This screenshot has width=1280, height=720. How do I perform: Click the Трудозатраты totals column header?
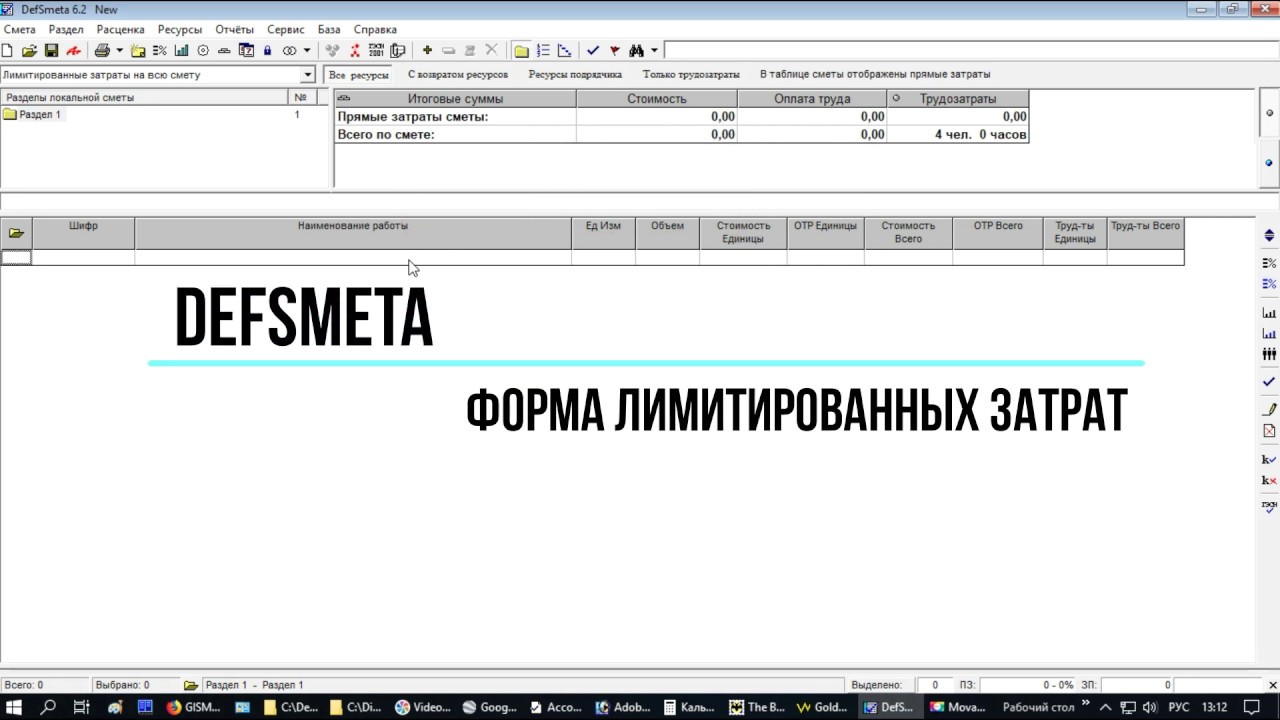click(958, 99)
